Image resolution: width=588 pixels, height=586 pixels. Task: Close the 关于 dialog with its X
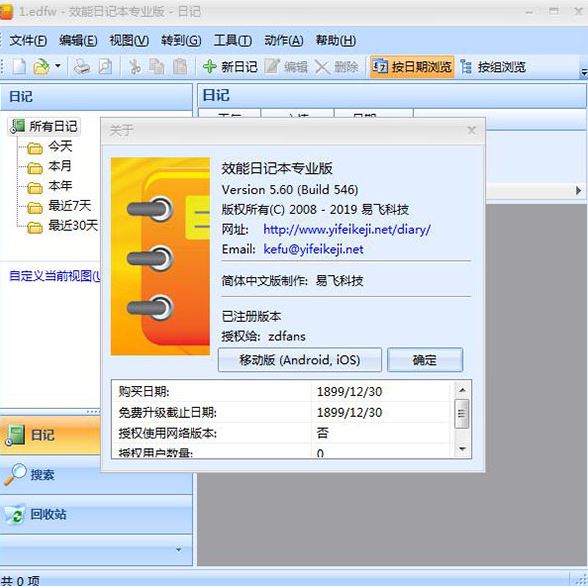pos(471,130)
